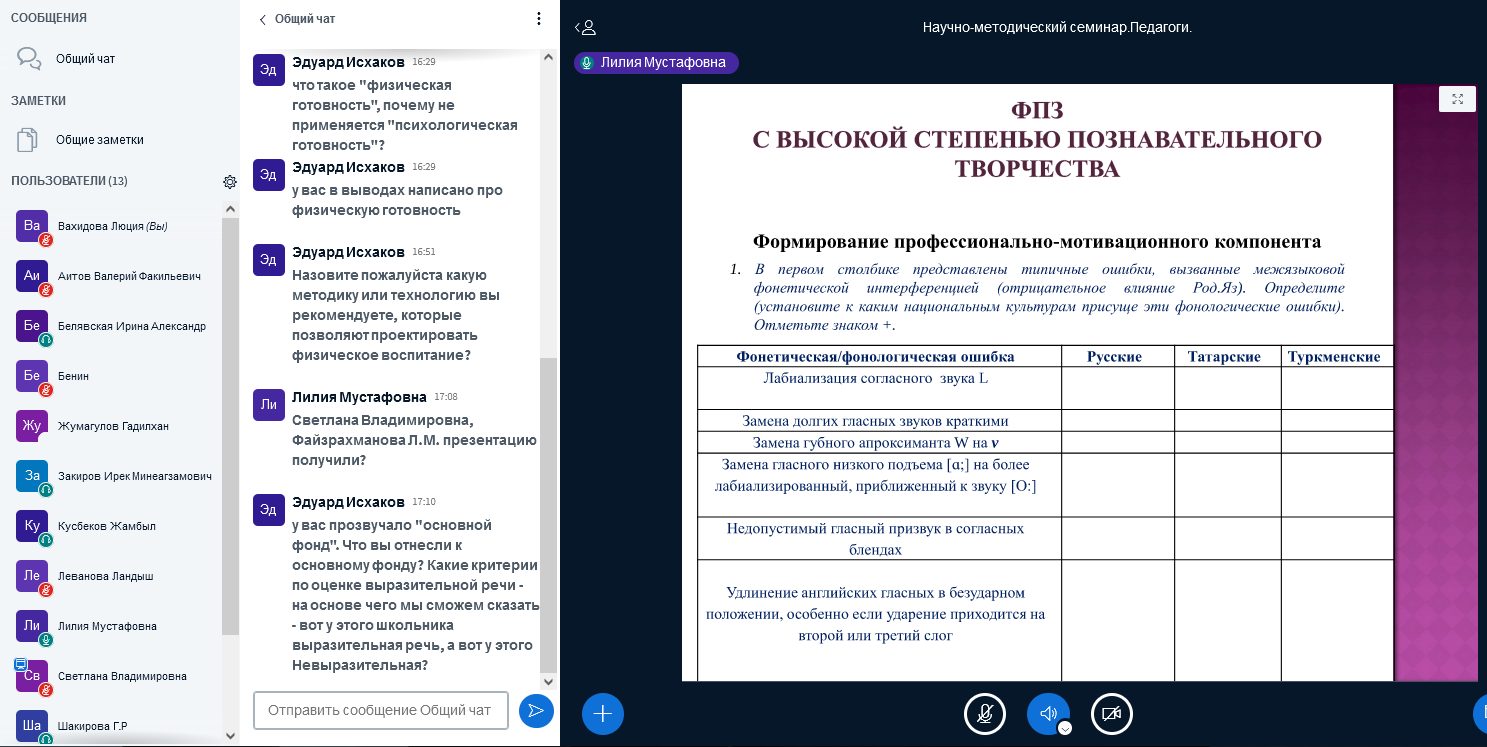Open the blue plus actions button
Screen dimensions: 1487x747
602,714
